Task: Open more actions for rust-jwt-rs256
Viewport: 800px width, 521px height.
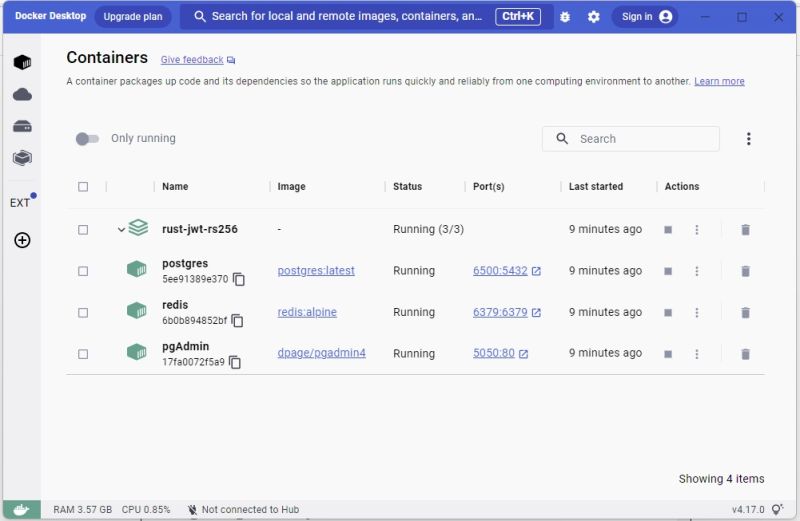Action: tap(696, 230)
